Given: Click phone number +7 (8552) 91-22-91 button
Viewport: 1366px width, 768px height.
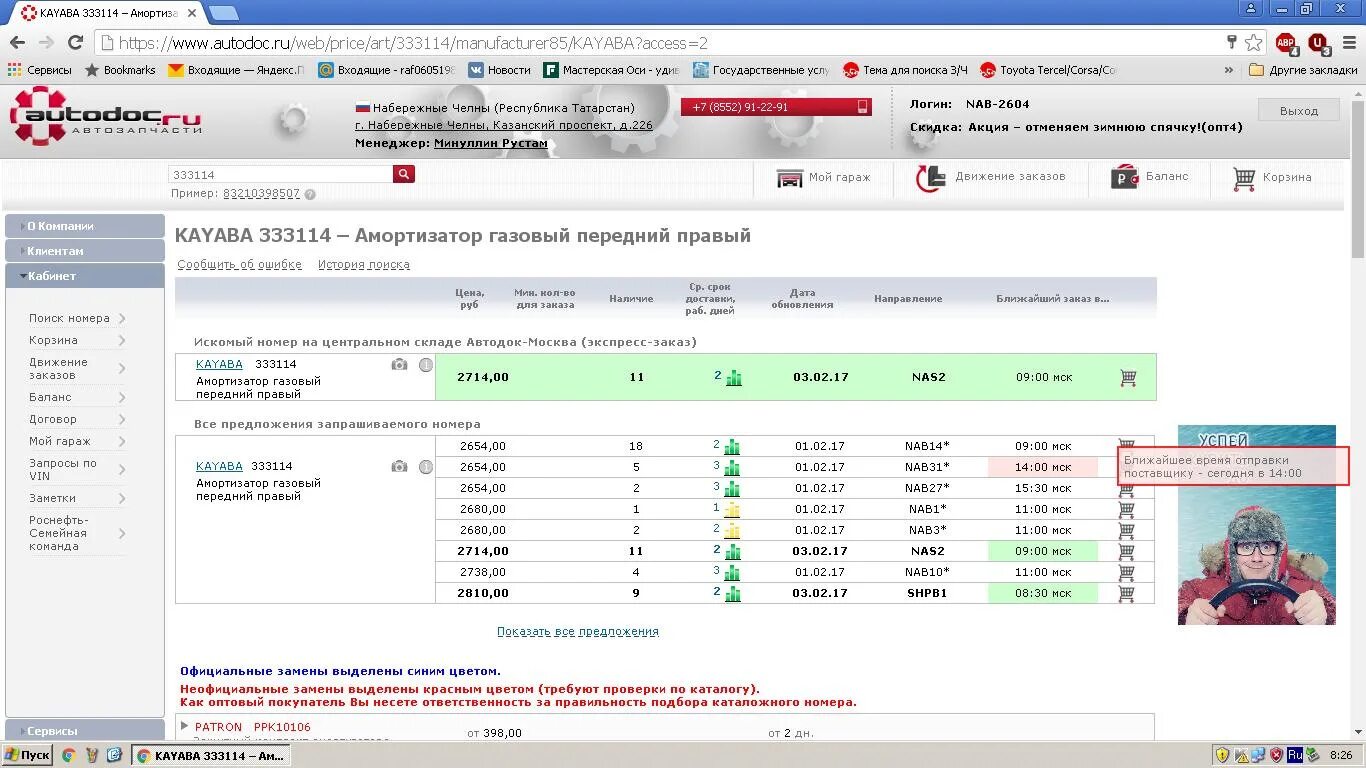Looking at the screenshot, I should click(x=776, y=107).
